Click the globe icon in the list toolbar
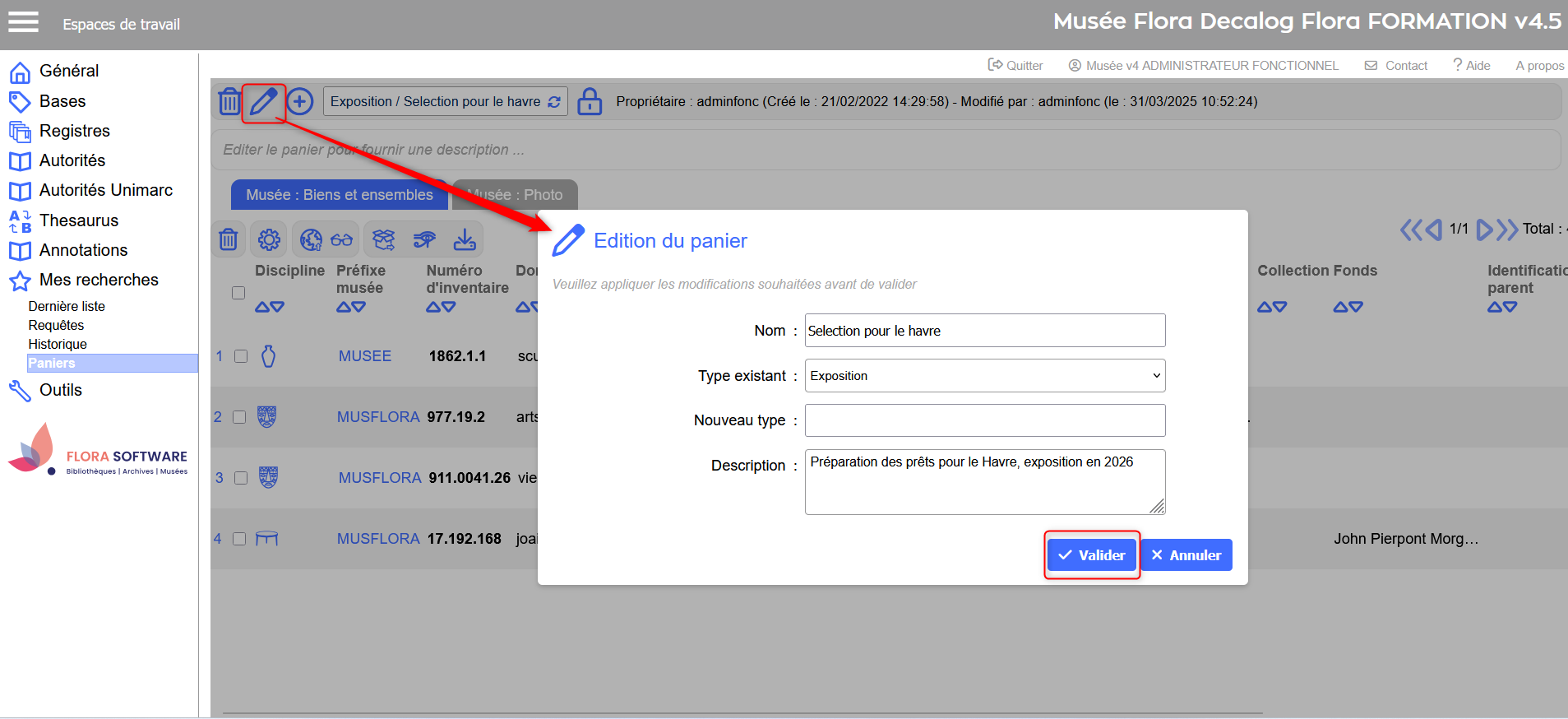This screenshot has width=1568, height=719. click(x=311, y=239)
